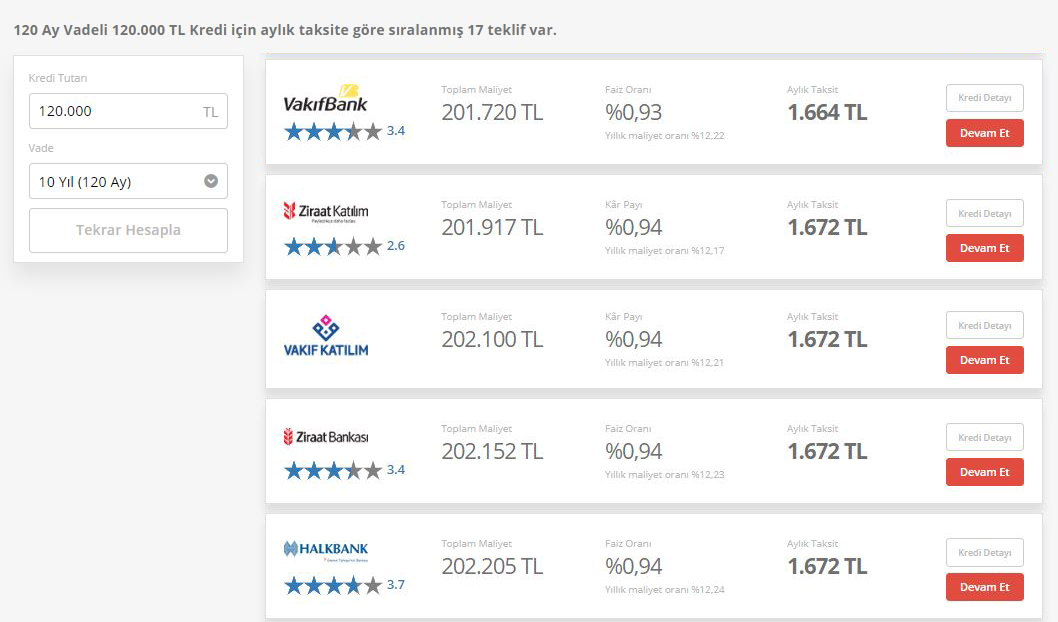Open Kredi Detayı for Halkbank
Image resolution: width=1058 pixels, height=622 pixels.
point(984,553)
